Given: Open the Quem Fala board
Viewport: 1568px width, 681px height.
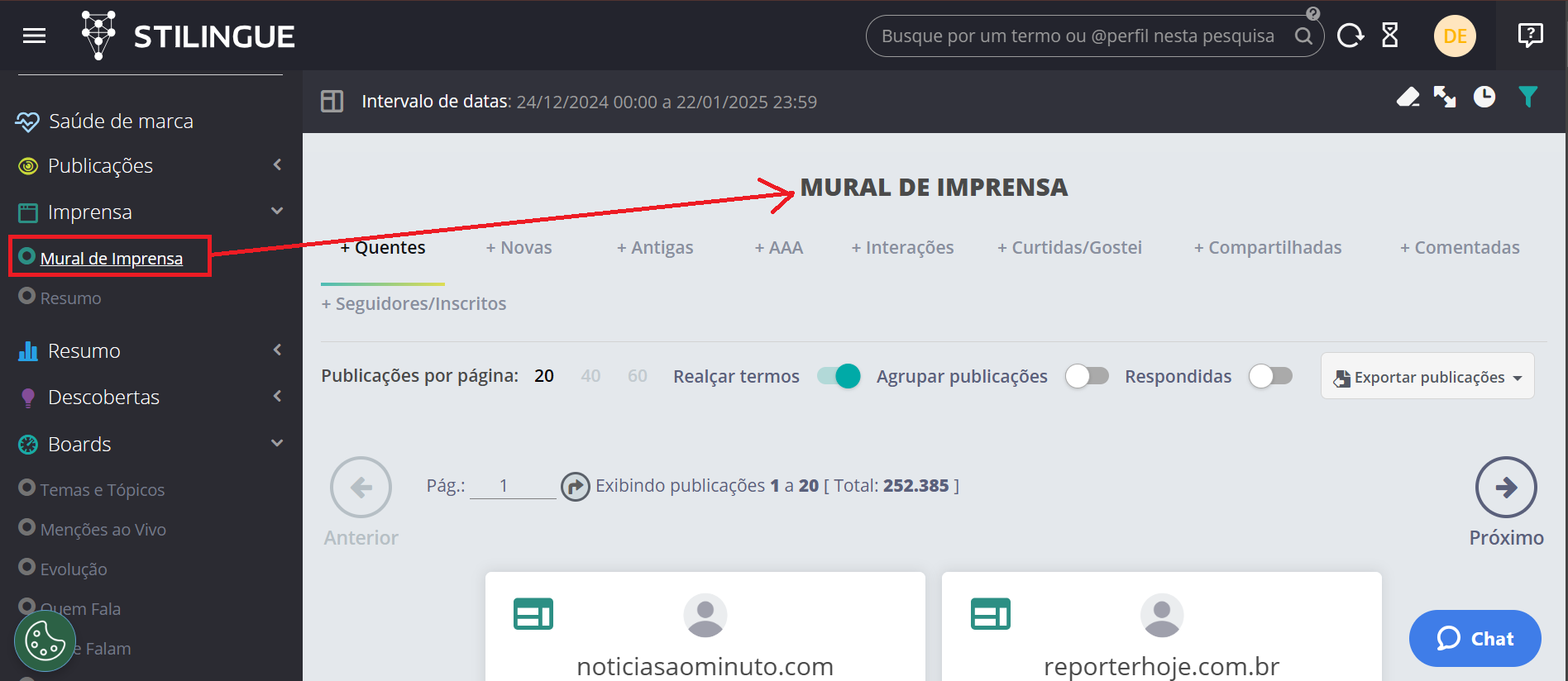Looking at the screenshot, I should (80, 609).
